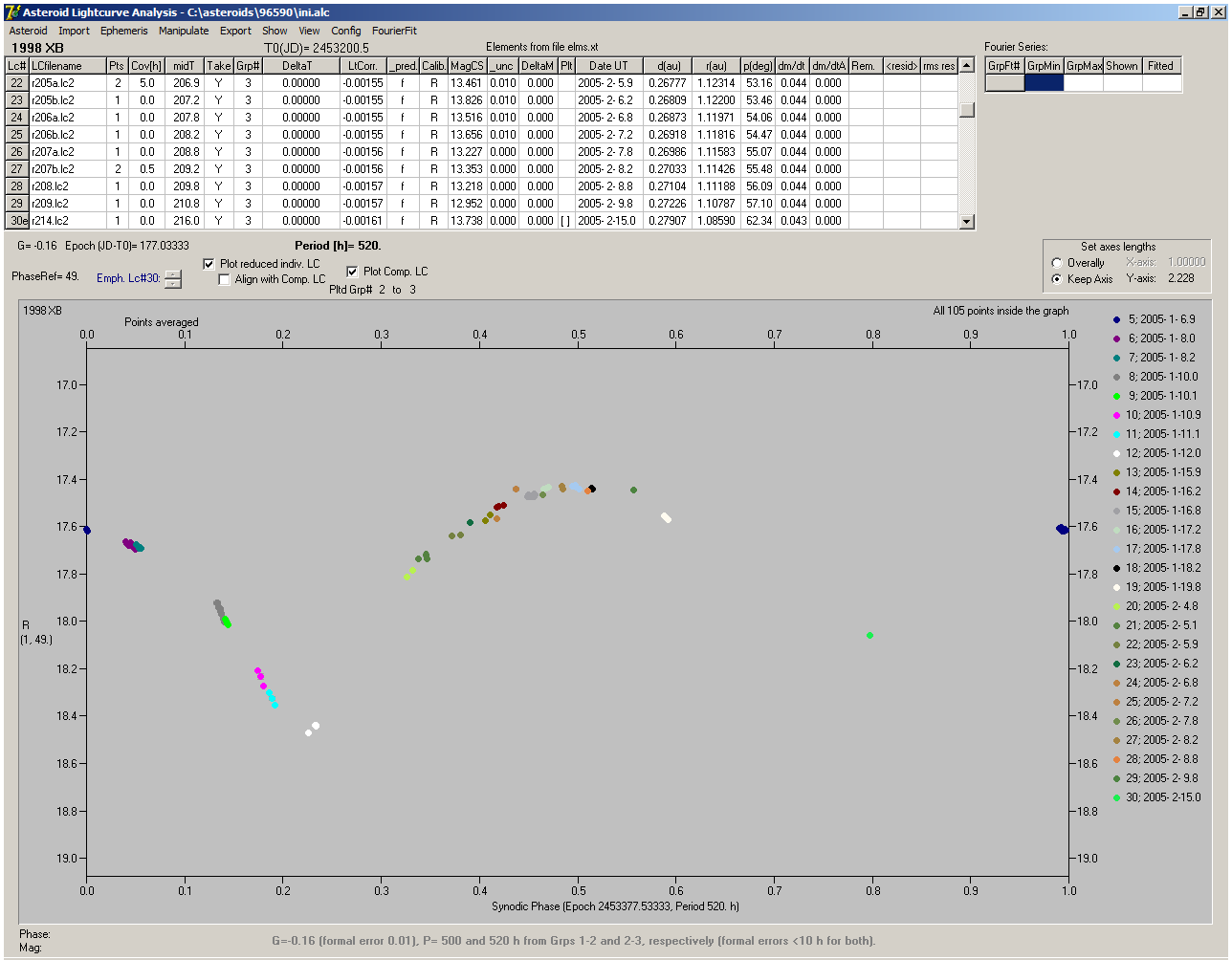
Task: Toggle Plot reduced indiv. LC checkbox
Action: (209, 264)
